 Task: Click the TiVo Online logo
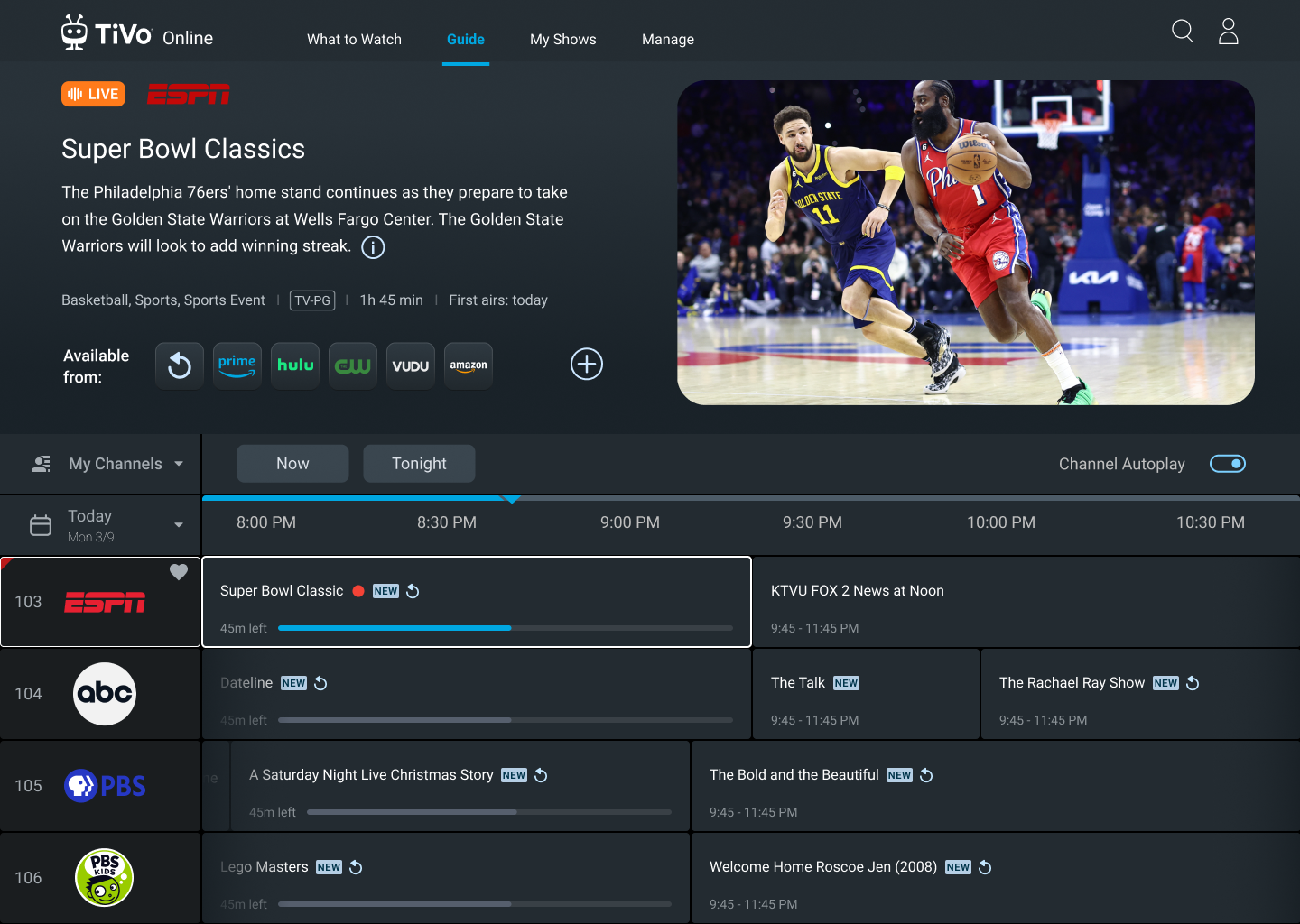(x=137, y=33)
